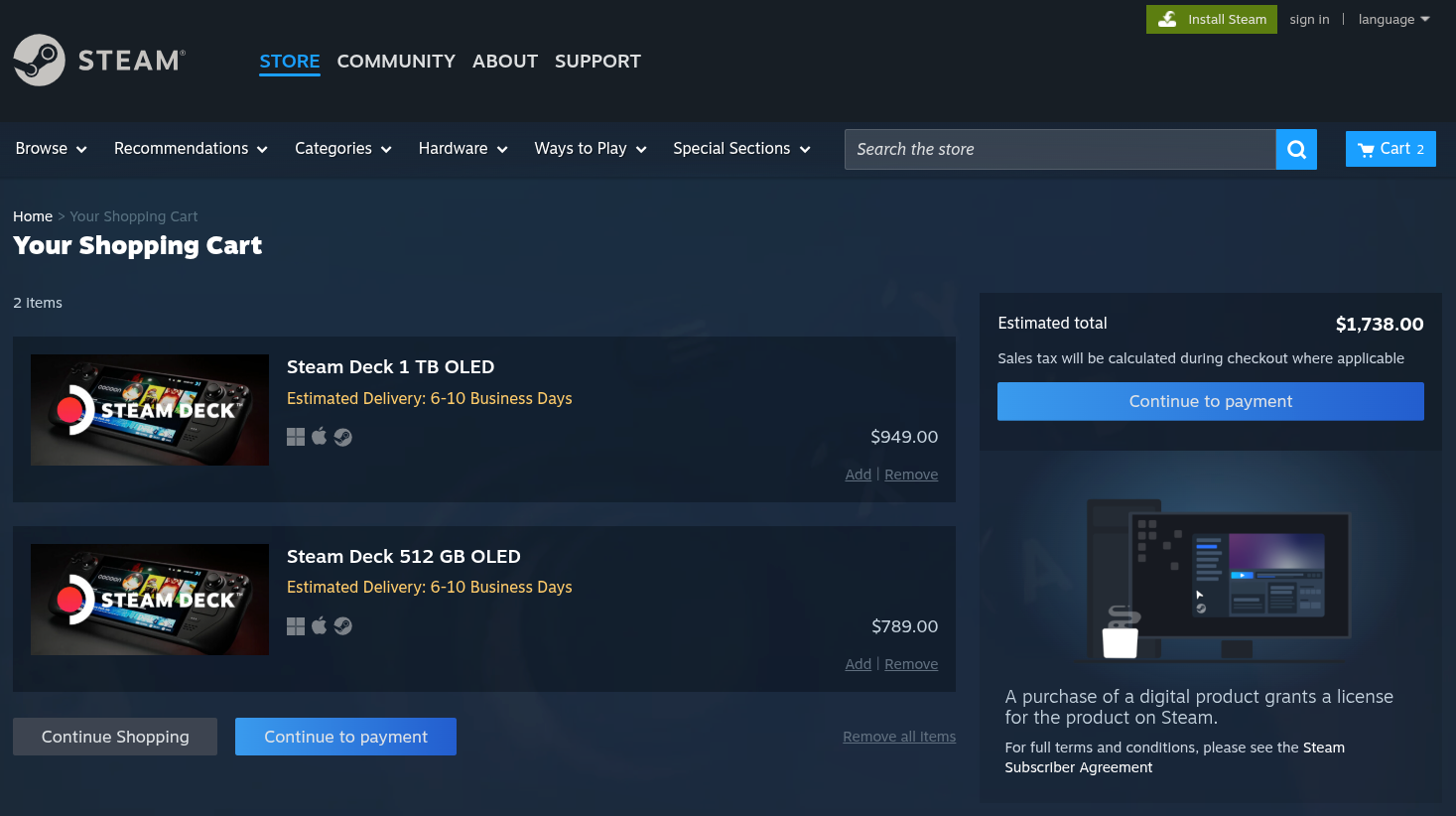Screen dimensions: 1456x816
Task: Click Steam icon under Steam Deck 1 TB OLED
Action: click(343, 437)
